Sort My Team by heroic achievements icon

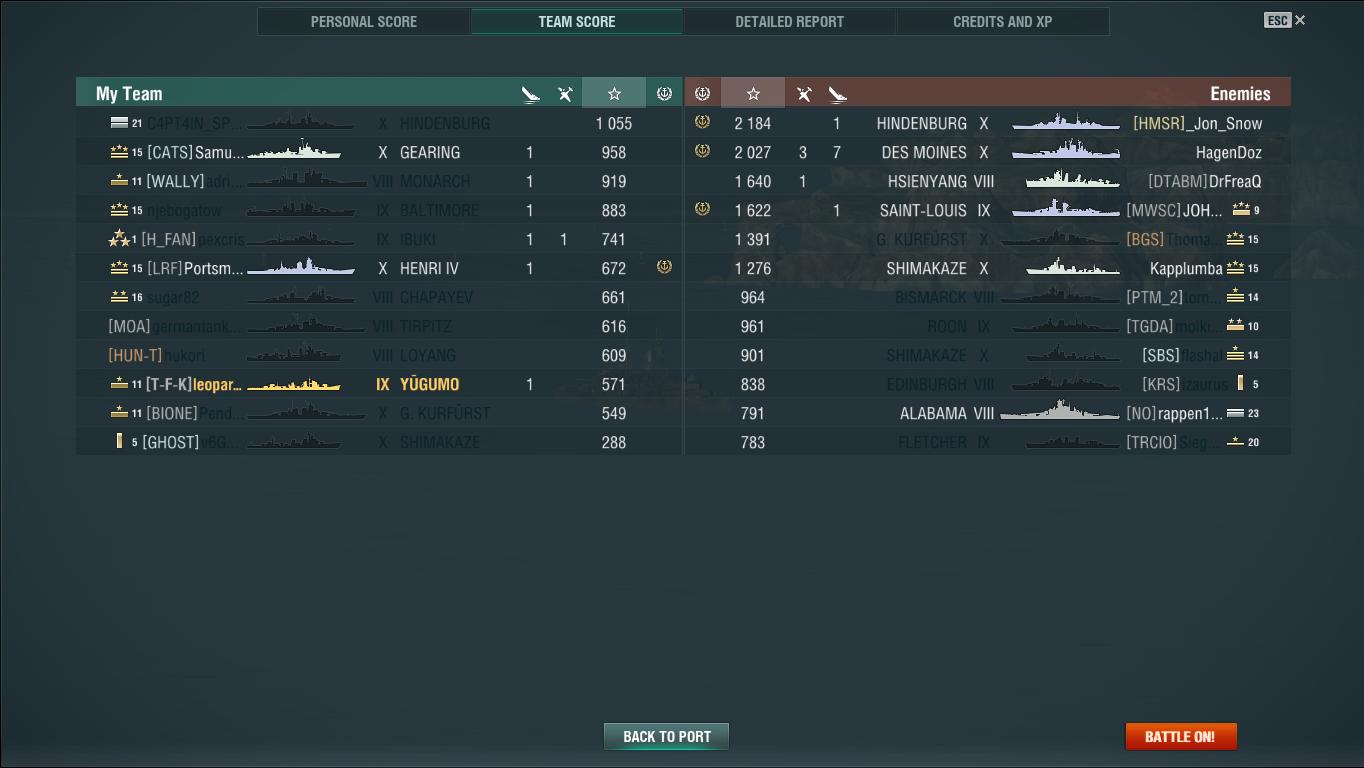[x=664, y=93]
